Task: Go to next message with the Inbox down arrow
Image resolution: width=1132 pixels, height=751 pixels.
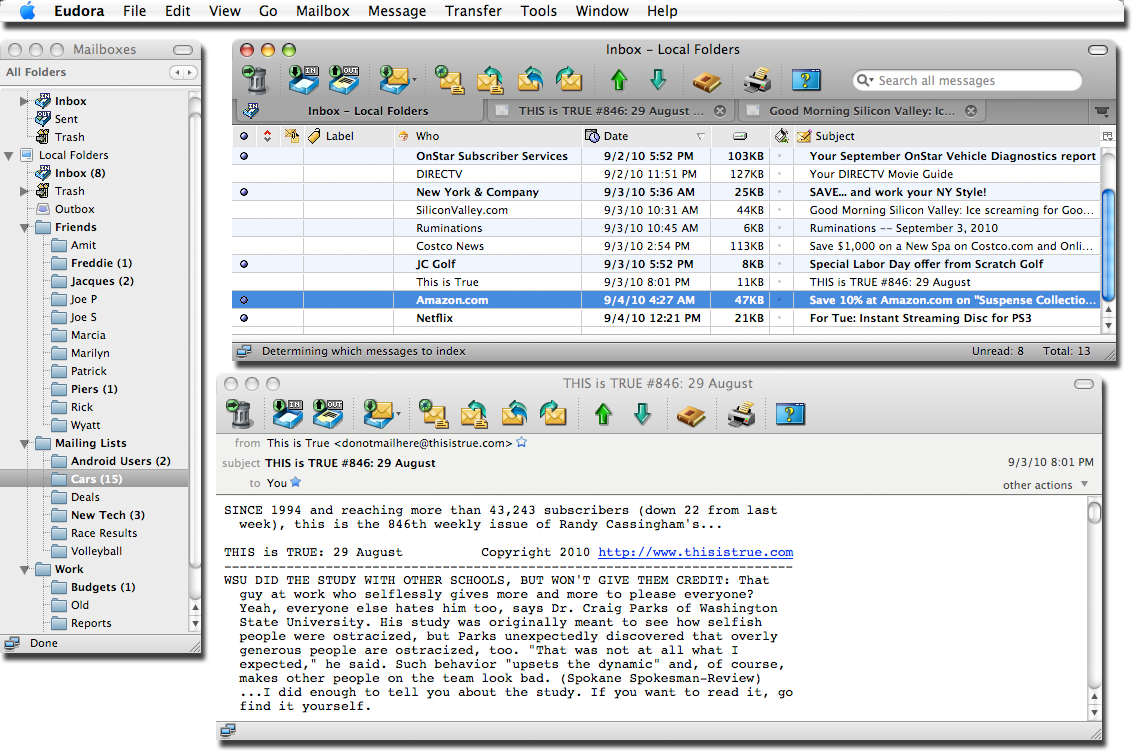Action: (x=658, y=79)
